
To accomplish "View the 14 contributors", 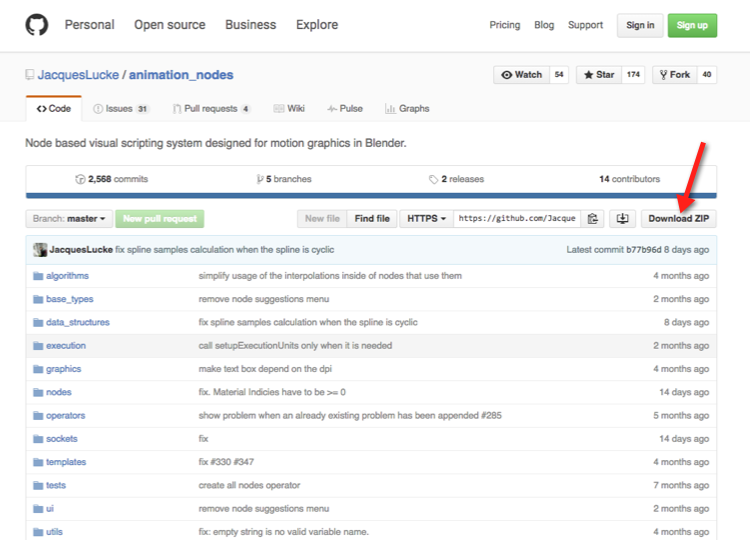I will pos(629,179).
